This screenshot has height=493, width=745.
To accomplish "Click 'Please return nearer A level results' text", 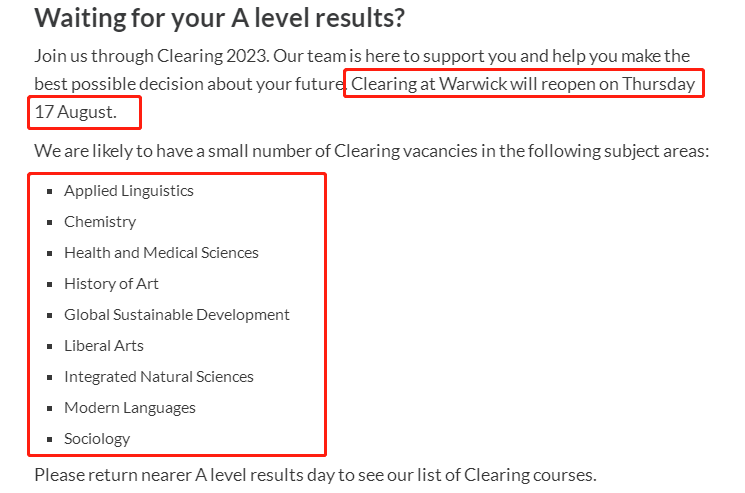I will tap(315, 475).
